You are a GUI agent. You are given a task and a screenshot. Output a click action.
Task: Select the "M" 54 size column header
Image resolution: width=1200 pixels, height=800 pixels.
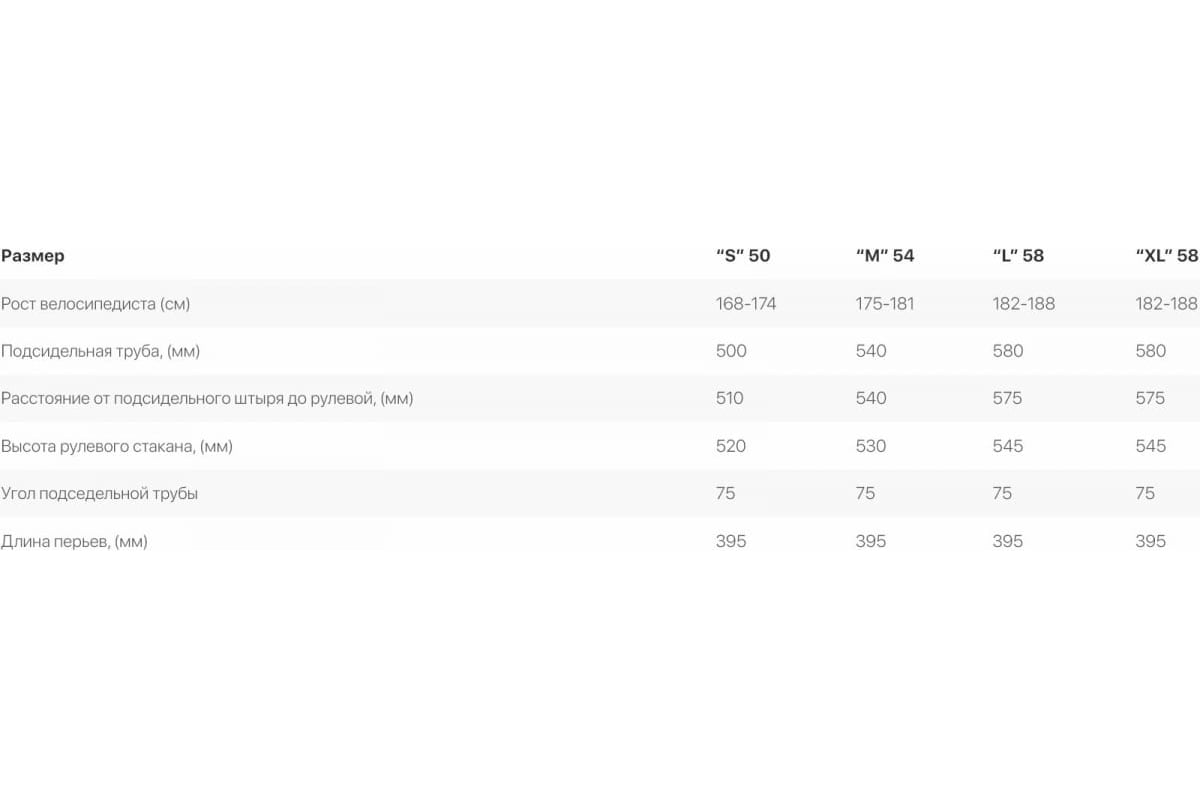point(885,256)
